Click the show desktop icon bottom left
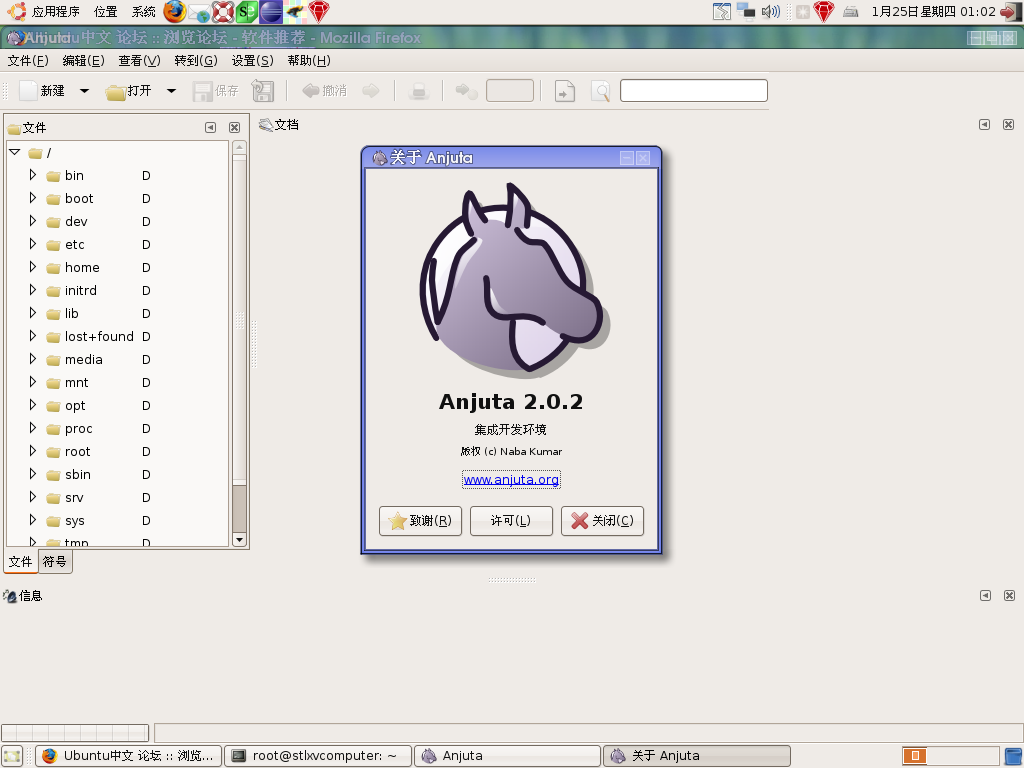This screenshot has height=768, width=1024. pyautogui.click(x=12, y=756)
